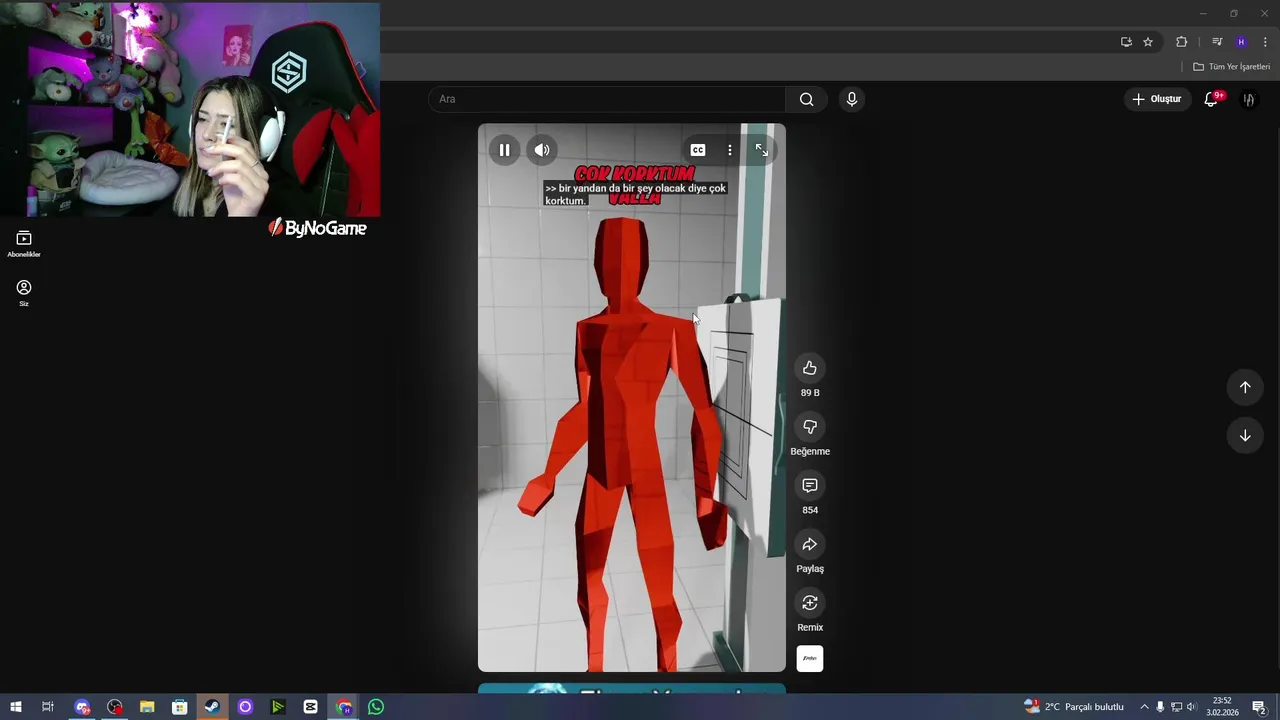Open CapCut from the taskbar
The width and height of the screenshot is (1280, 720).
point(310,707)
